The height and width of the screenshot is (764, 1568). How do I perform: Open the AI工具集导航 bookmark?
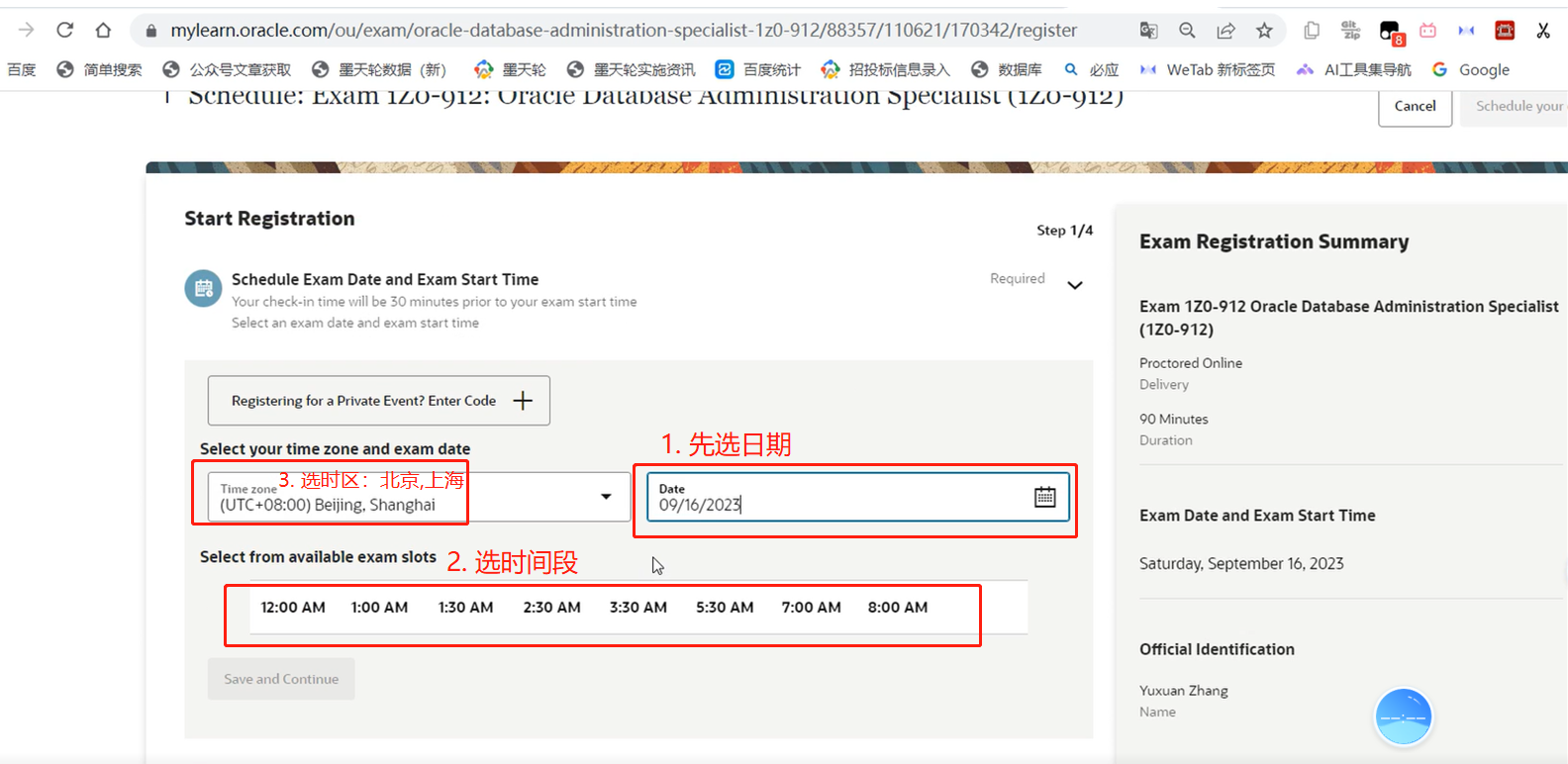point(1354,69)
